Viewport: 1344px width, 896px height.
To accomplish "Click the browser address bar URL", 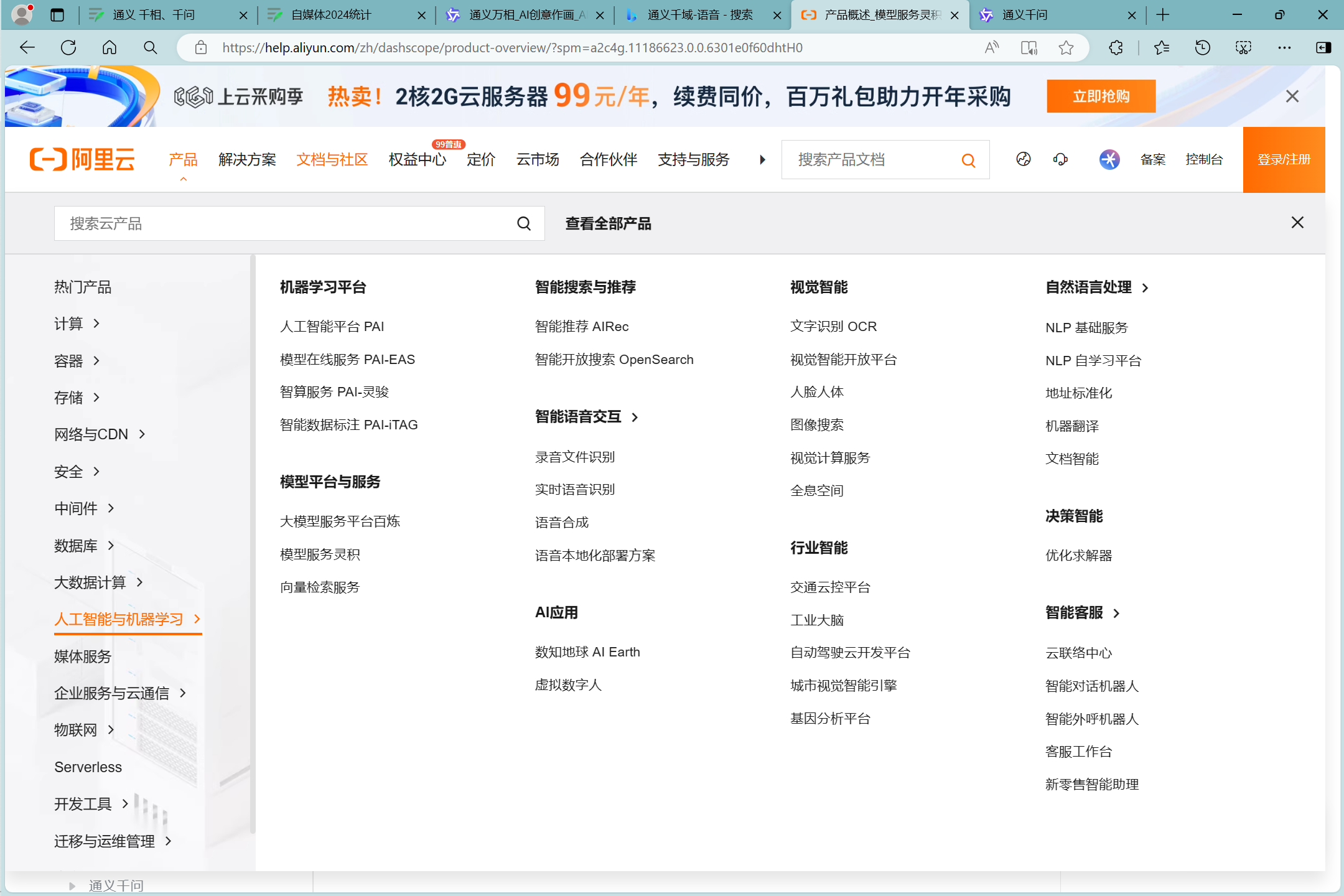I will [512, 47].
